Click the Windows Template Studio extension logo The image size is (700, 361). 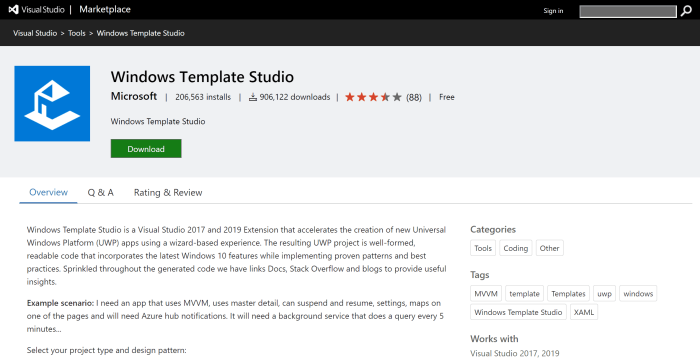[x=52, y=104]
